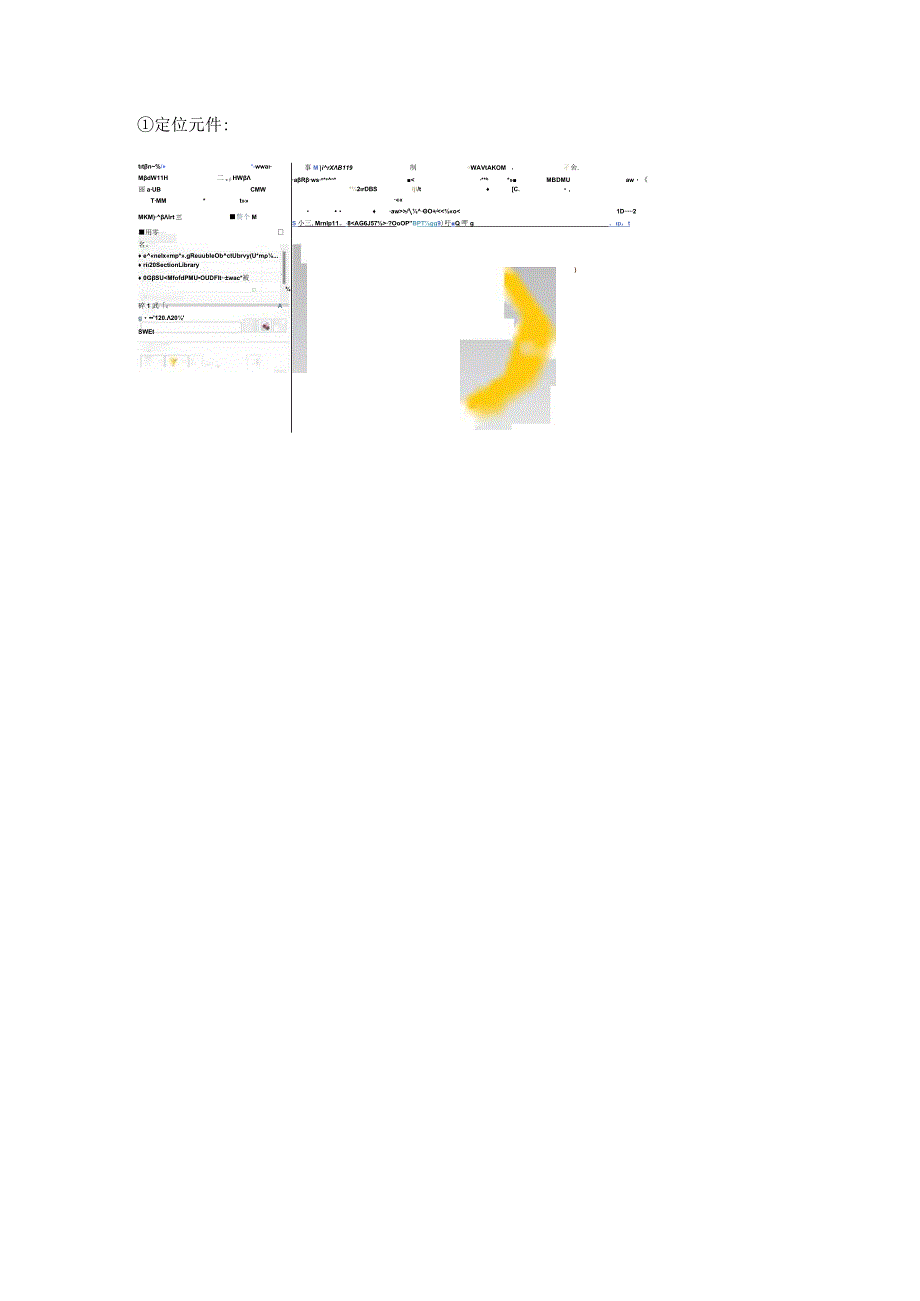Click the grid icon beside a-UB

(x=141, y=189)
